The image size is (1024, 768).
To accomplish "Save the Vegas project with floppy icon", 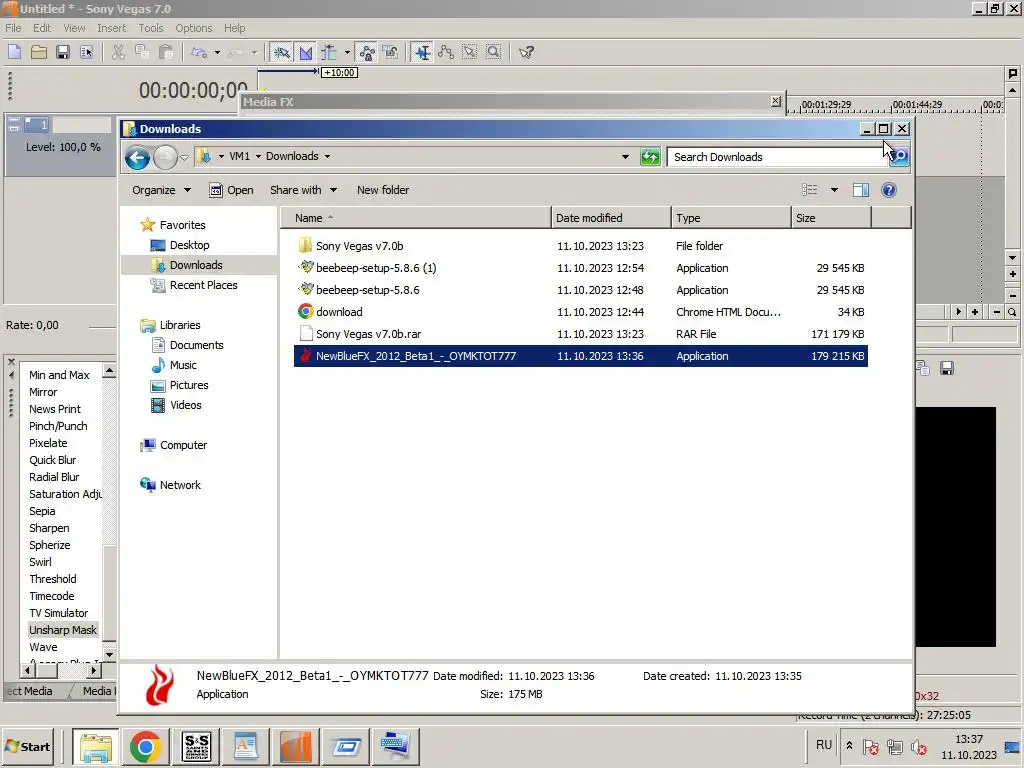I will 63,52.
